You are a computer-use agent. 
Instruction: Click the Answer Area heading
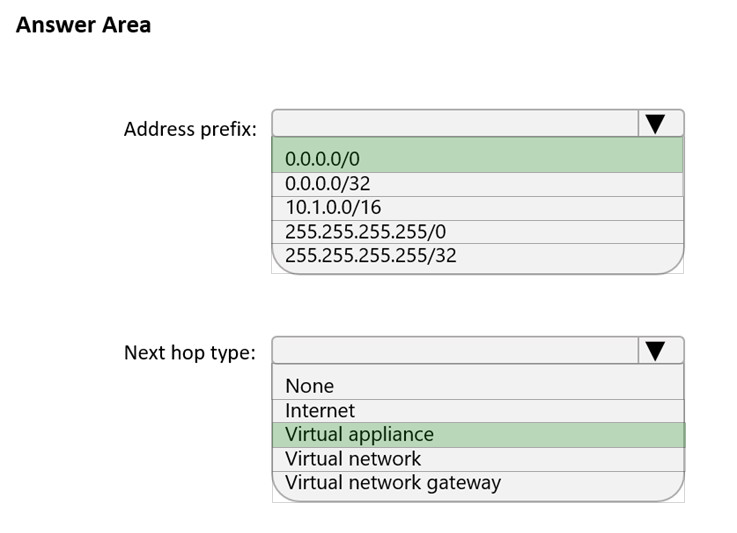coord(83,25)
